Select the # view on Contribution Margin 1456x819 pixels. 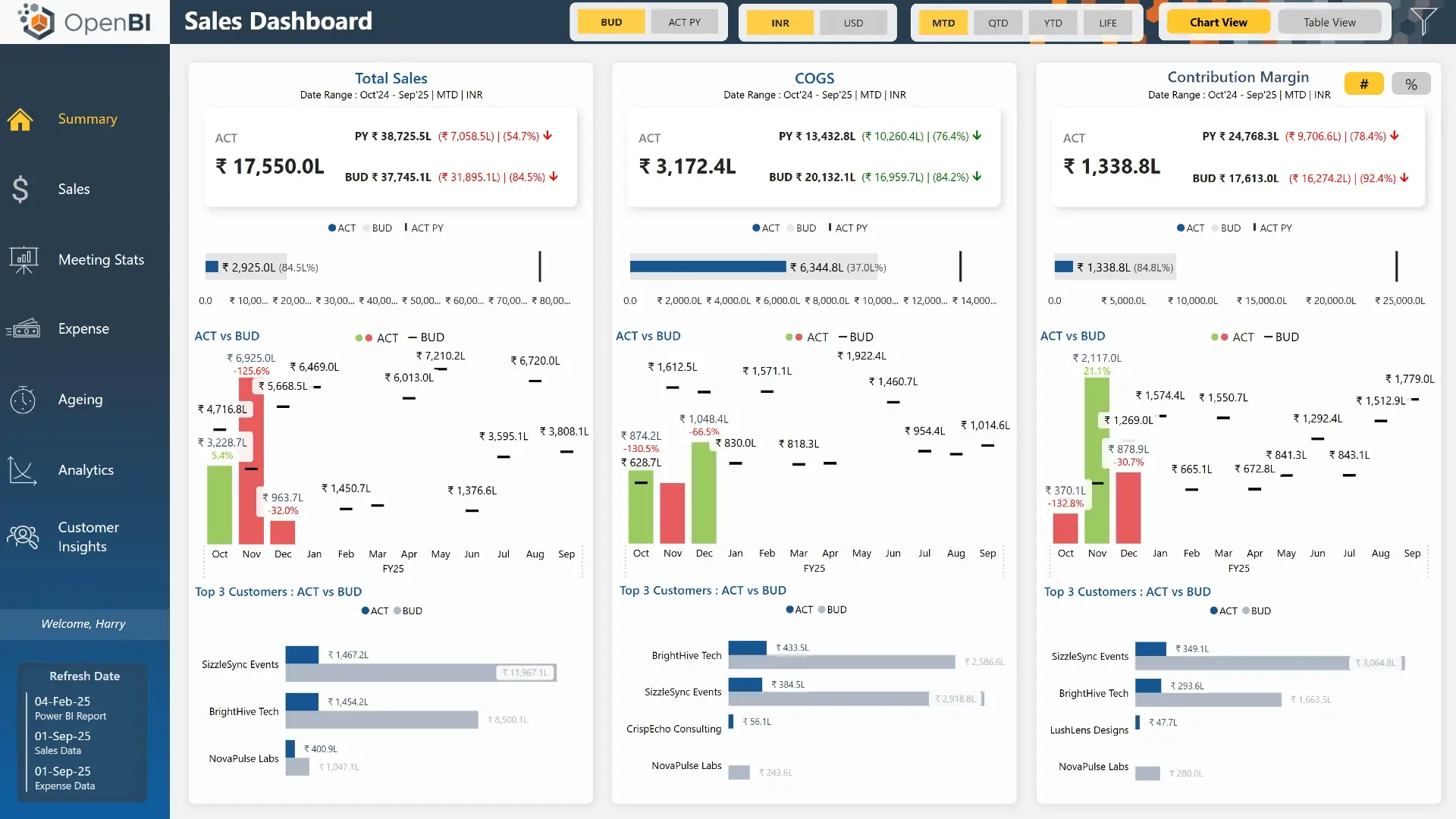pyautogui.click(x=1363, y=83)
